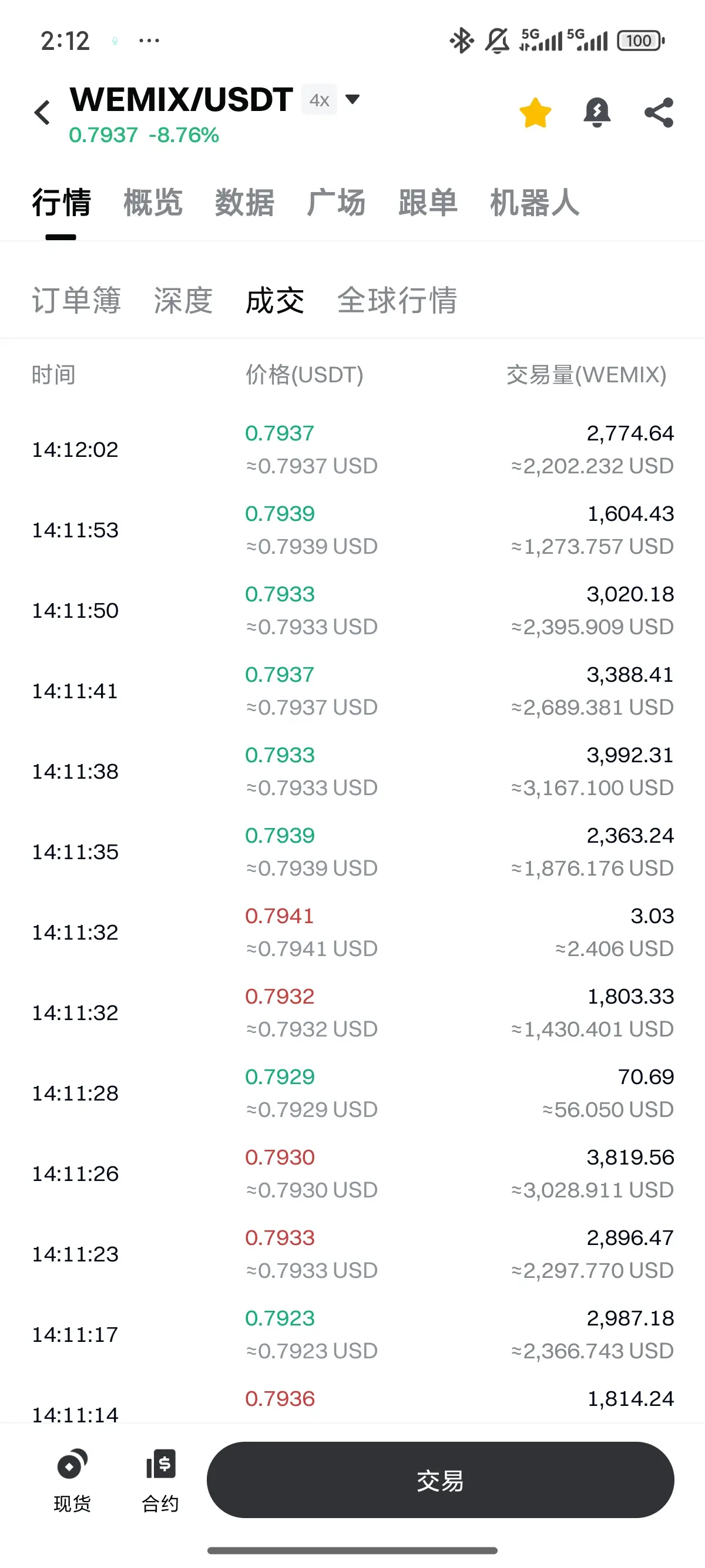705x1568 pixels.
Task: Switch to the 数据 tab
Action: tap(245, 203)
